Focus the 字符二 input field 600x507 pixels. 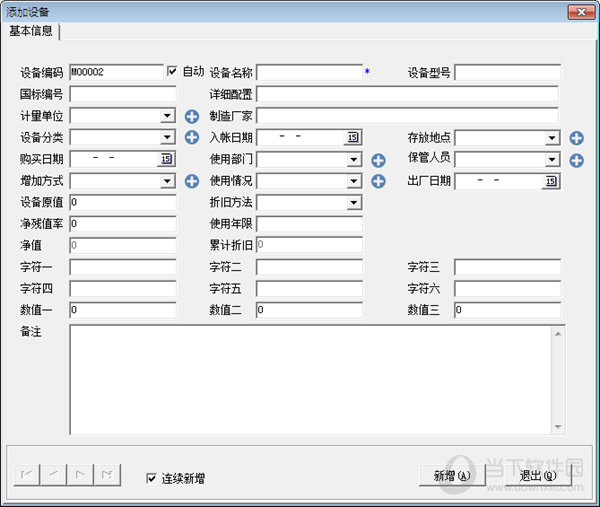[309, 267]
